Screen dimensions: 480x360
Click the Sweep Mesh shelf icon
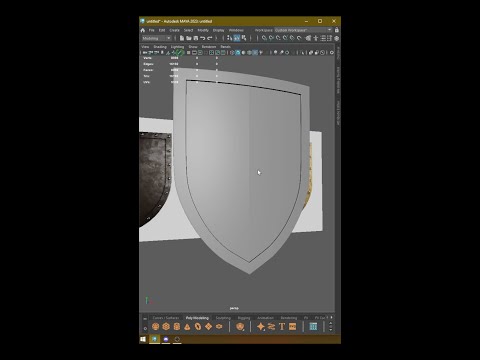(x=271, y=327)
